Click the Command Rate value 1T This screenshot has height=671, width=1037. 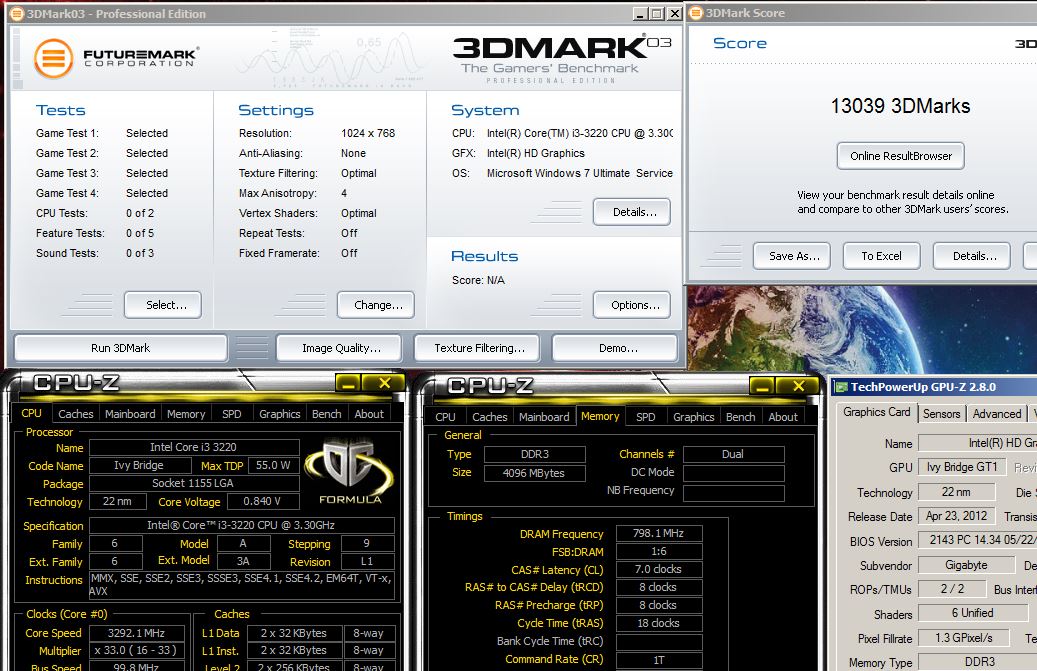pos(659,660)
